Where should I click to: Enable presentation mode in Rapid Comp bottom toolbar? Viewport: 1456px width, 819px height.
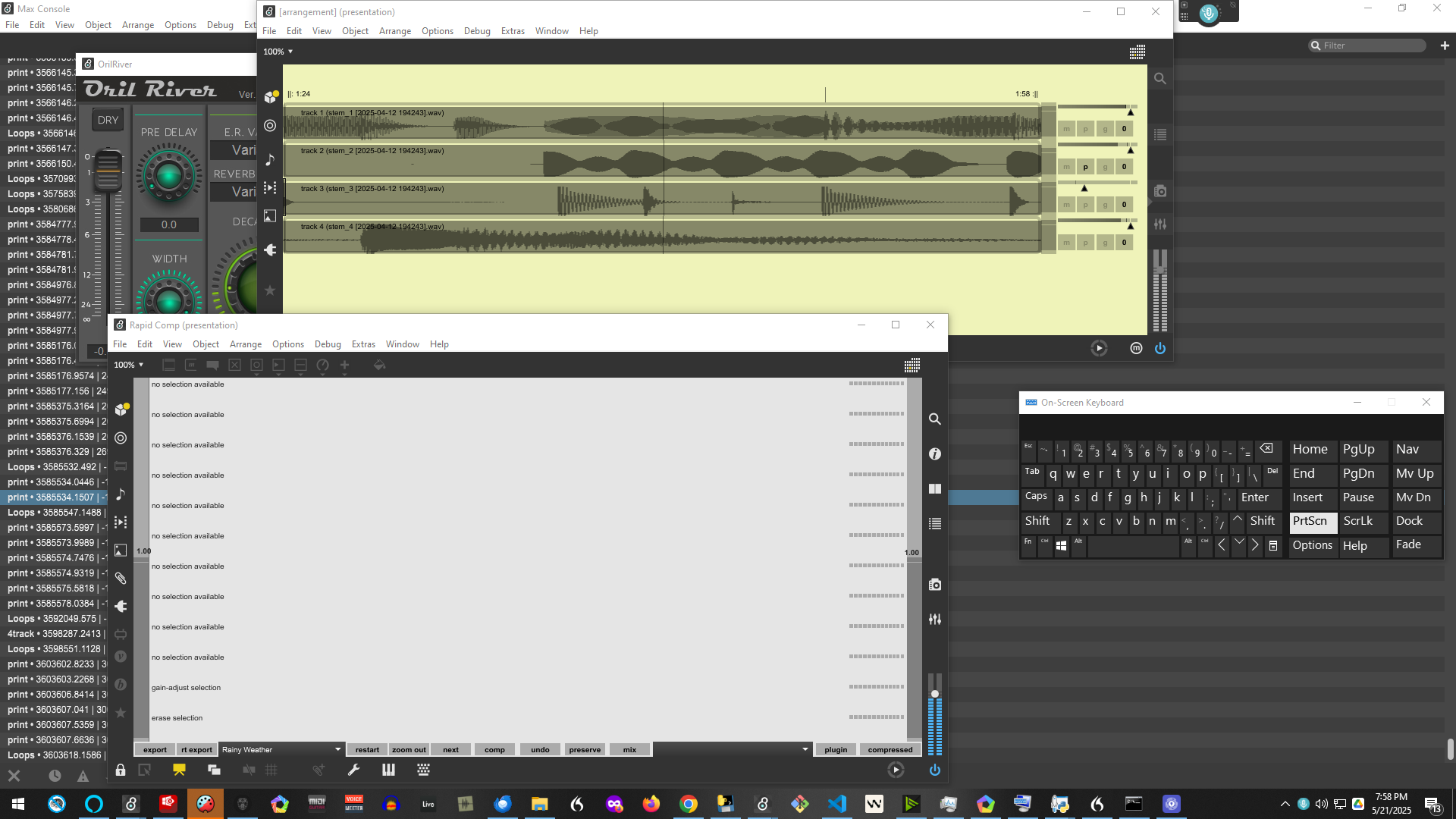(179, 770)
